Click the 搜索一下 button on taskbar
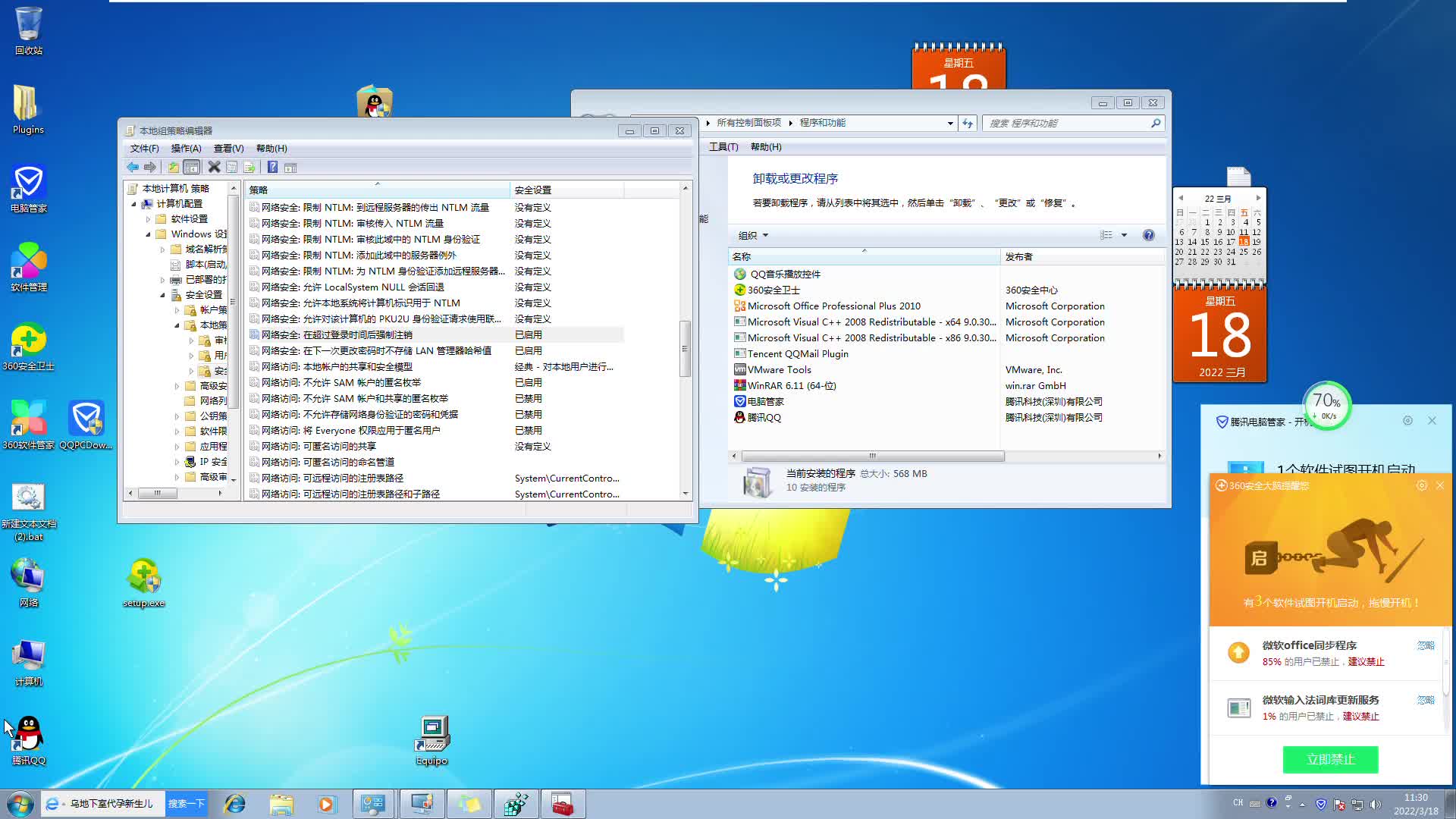This screenshot has height=819, width=1456. point(186,804)
